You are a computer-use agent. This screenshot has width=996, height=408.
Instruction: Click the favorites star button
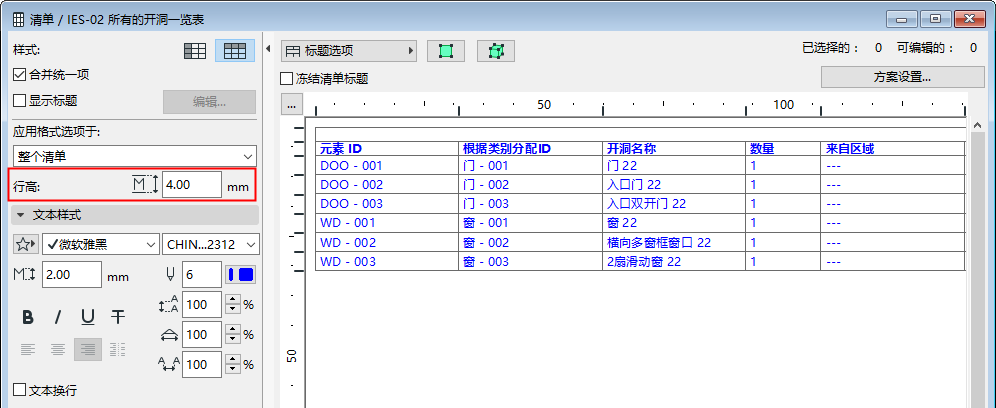[25, 244]
